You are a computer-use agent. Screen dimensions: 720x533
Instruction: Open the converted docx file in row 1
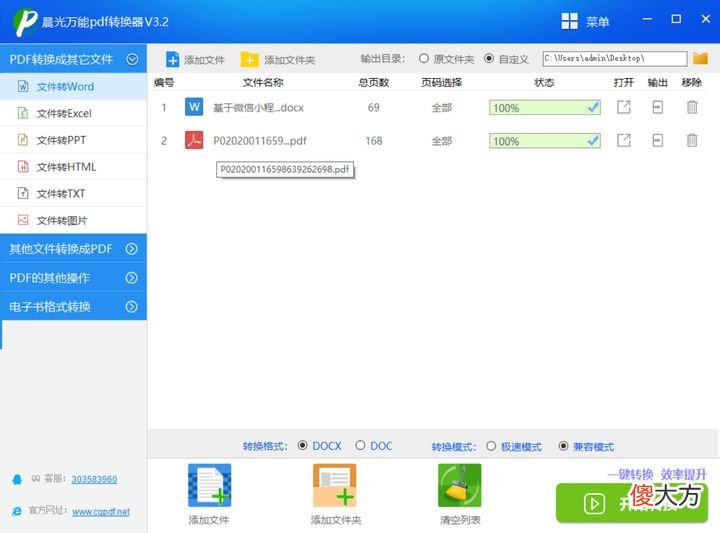coord(624,107)
